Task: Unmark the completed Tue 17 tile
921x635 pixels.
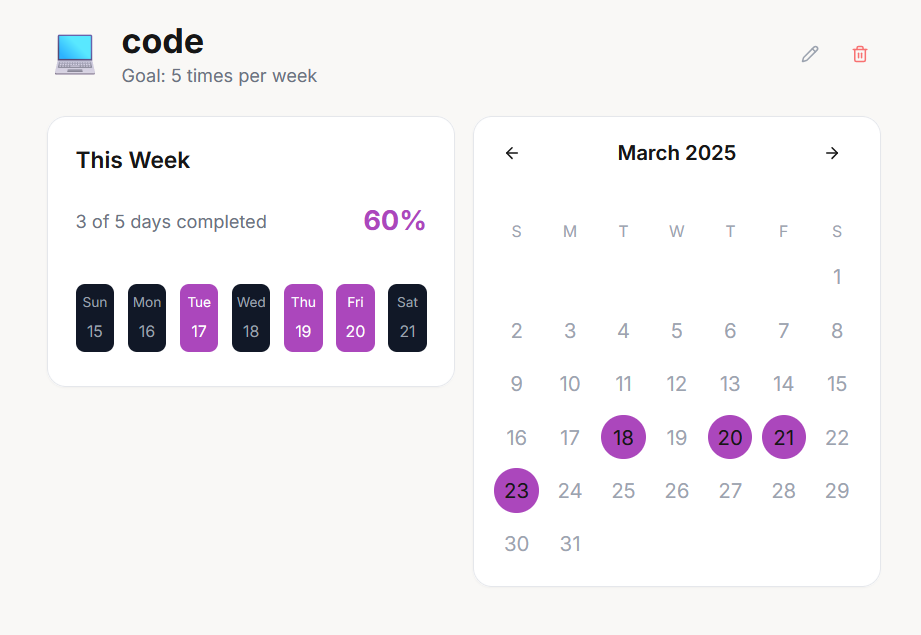Action: [x=199, y=318]
